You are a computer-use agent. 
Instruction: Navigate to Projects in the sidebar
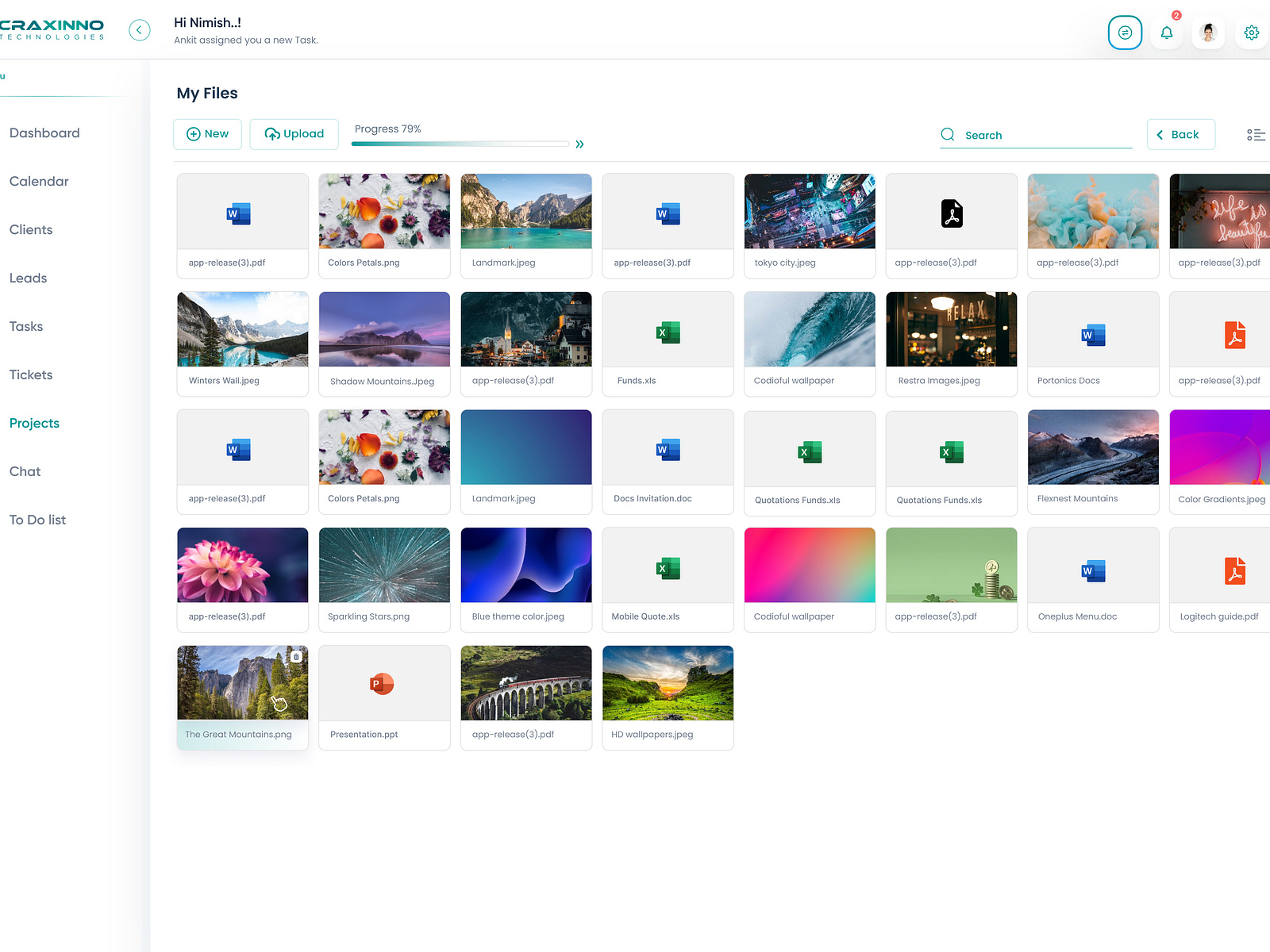pyautogui.click(x=34, y=423)
